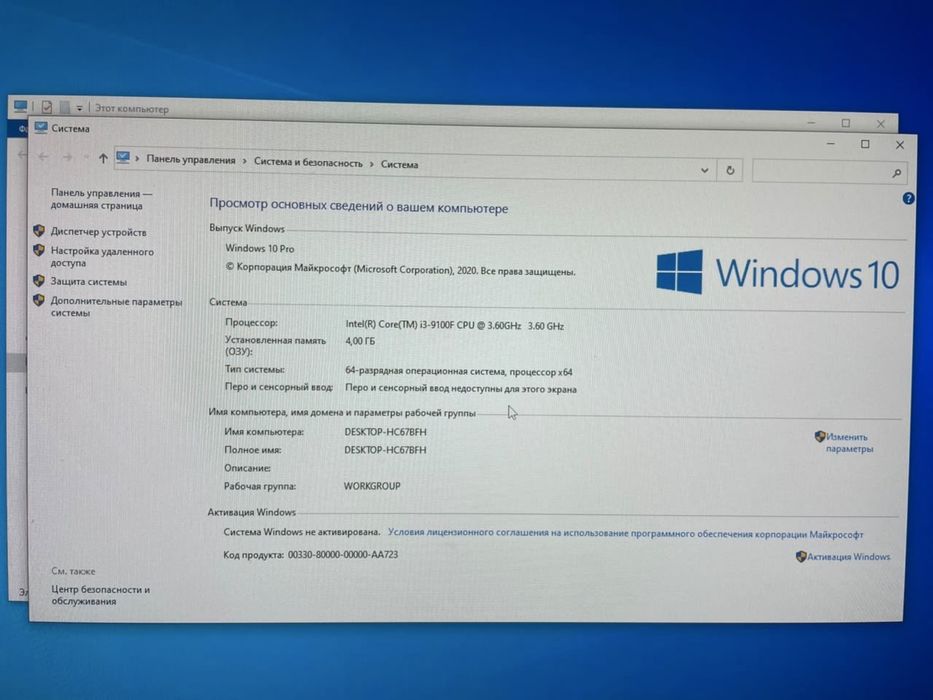
Task: Open 'Настройка удаленного доступа' link
Action: (x=102, y=257)
